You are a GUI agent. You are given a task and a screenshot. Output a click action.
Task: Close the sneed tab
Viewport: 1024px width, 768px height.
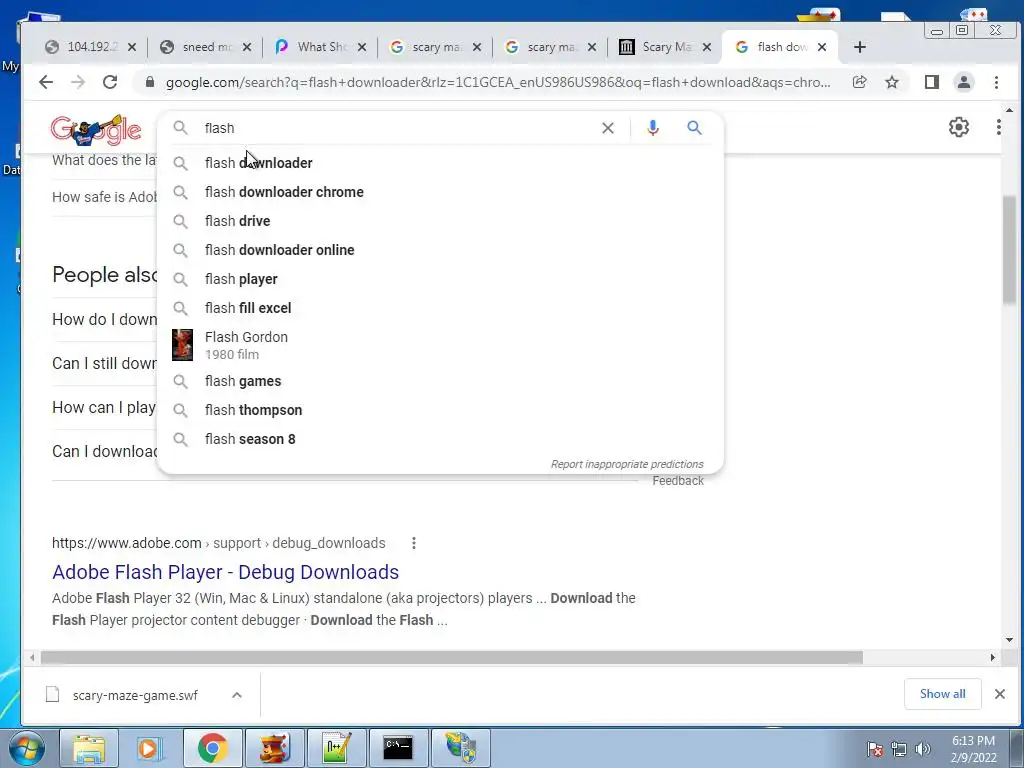pos(246,47)
